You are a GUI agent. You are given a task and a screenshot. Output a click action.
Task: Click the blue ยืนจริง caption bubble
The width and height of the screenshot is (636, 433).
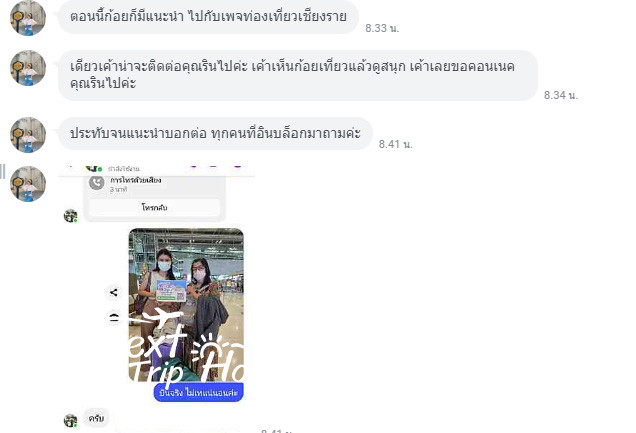coord(198,392)
